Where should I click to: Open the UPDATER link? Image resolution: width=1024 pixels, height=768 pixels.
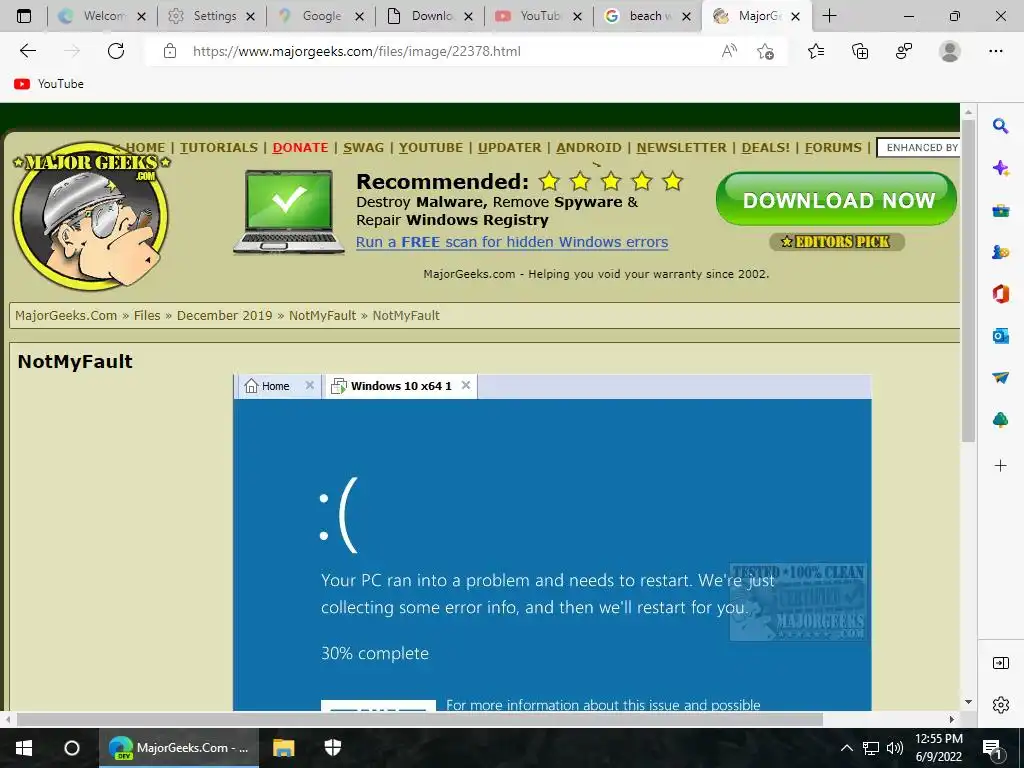pos(509,148)
